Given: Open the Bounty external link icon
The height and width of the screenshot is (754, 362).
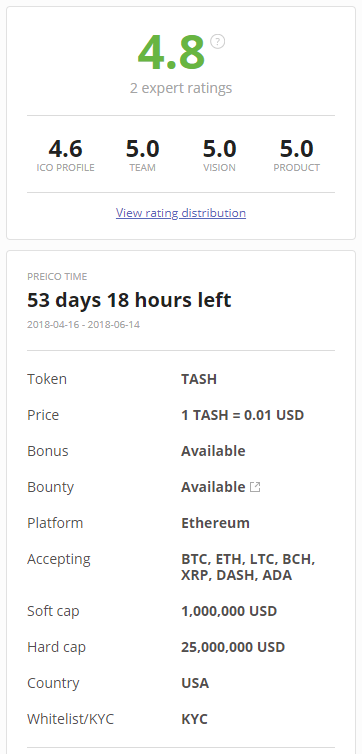Looking at the screenshot, I should tap(255, 487).
